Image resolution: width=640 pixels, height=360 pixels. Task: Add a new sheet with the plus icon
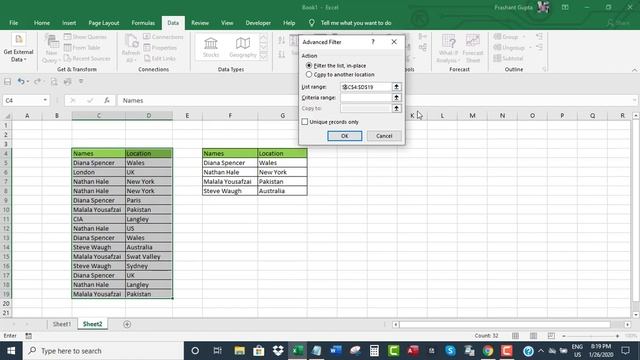point(127,324)
